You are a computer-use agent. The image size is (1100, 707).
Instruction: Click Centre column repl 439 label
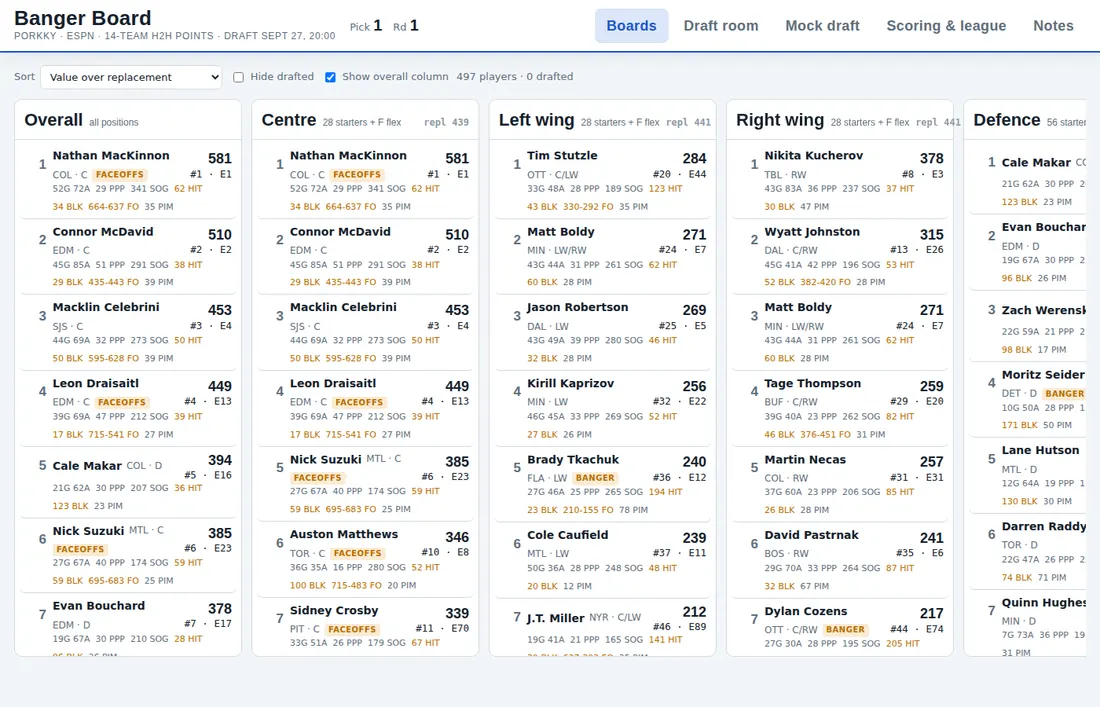pos(446,122)
